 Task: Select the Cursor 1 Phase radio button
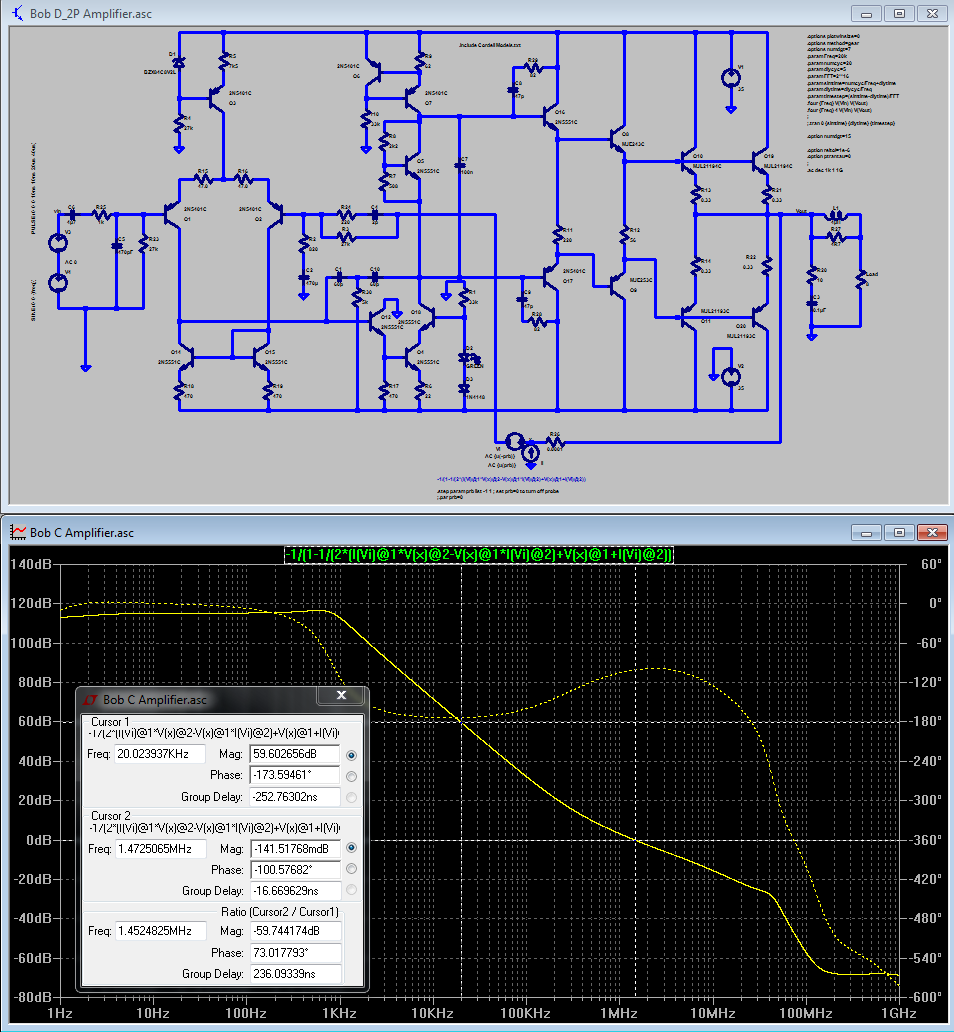coord(352,776)
